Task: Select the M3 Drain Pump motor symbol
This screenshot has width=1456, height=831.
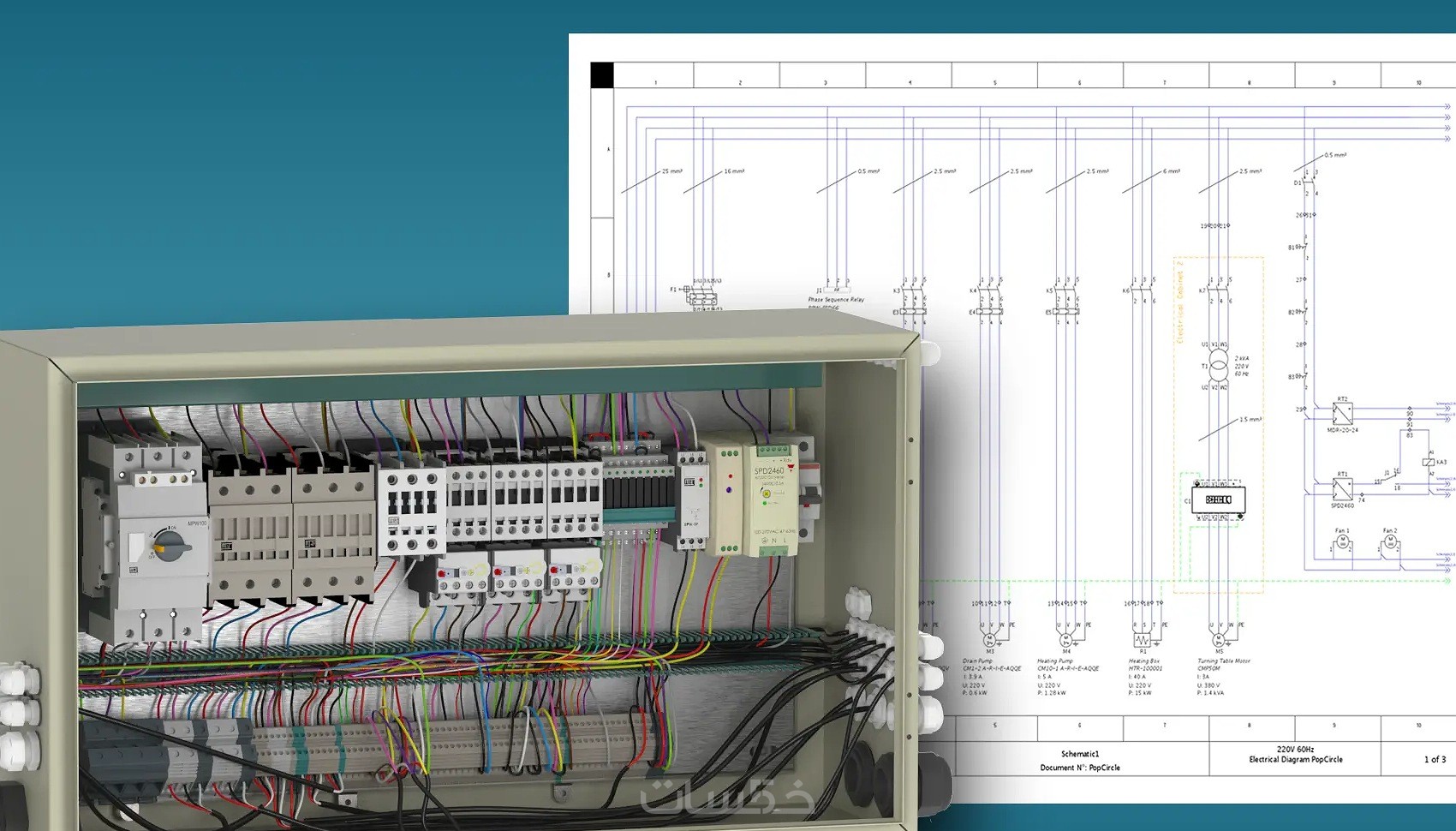Action: [x=990, y=640]
